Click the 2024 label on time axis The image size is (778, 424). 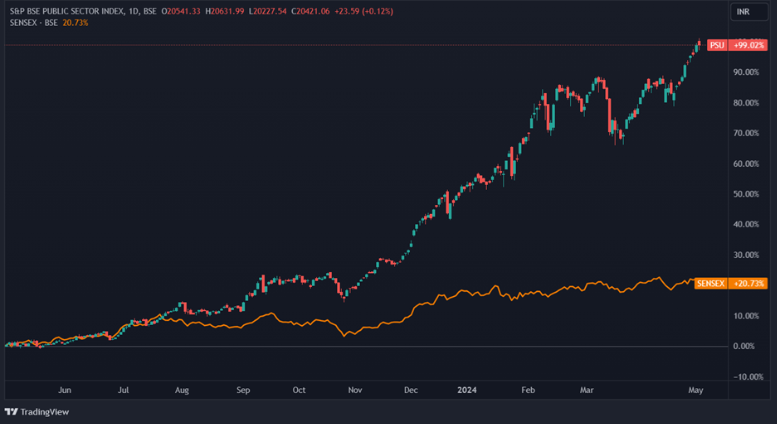[467, 392]
